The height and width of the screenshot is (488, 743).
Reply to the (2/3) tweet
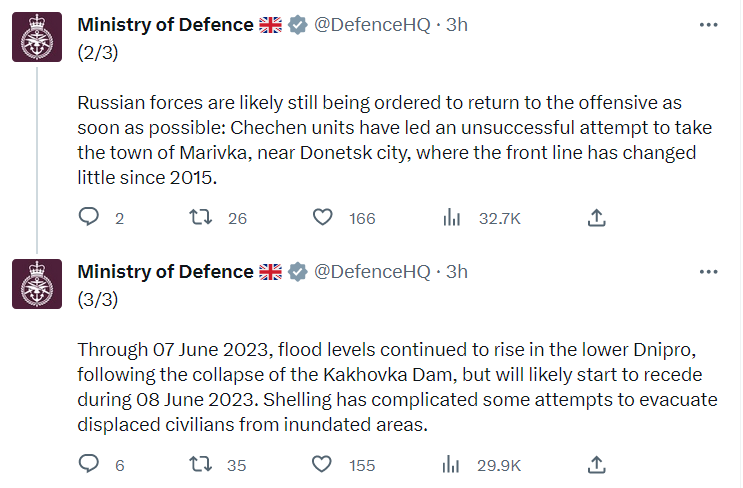point(88,217)
